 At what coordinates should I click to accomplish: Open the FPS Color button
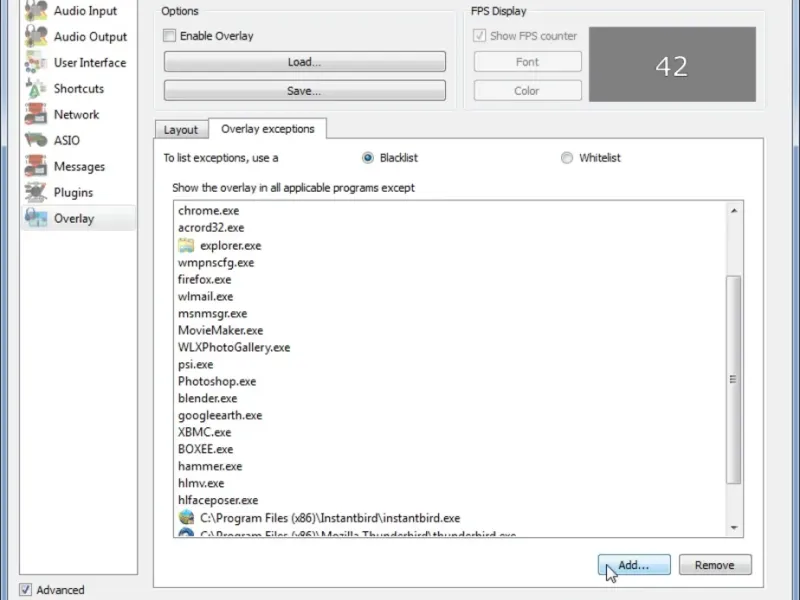pyautogui.click(x=528, y=91)
